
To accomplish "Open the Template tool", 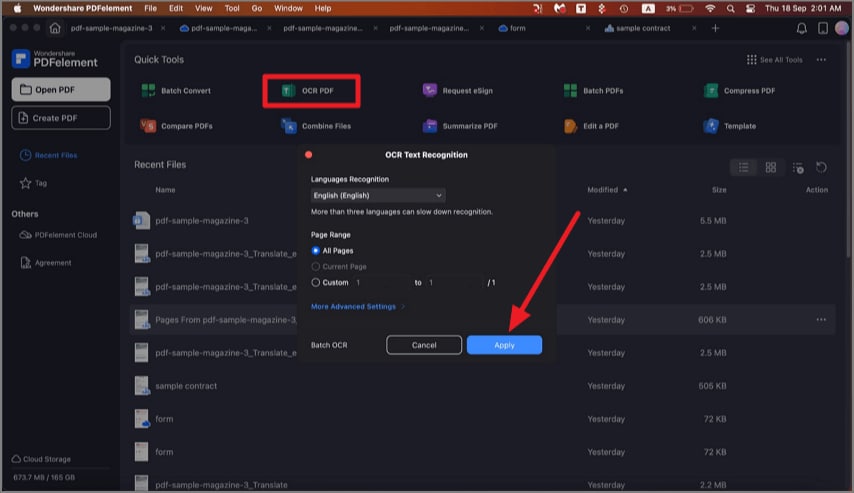I will pos(730,126).
